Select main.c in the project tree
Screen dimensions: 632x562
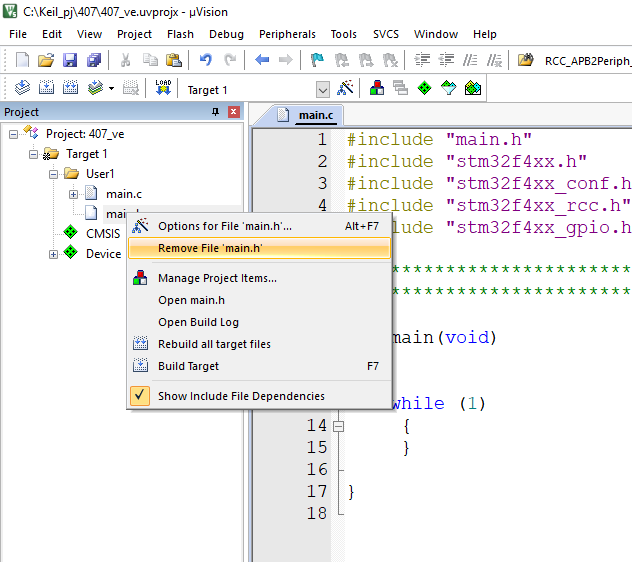(x=124, y=194)
